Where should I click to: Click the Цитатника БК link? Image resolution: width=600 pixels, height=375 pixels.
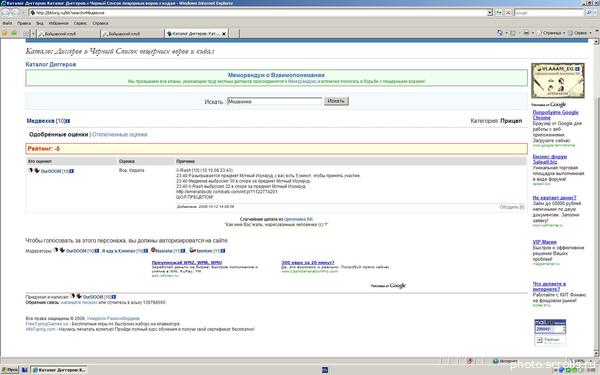[298, 219]
